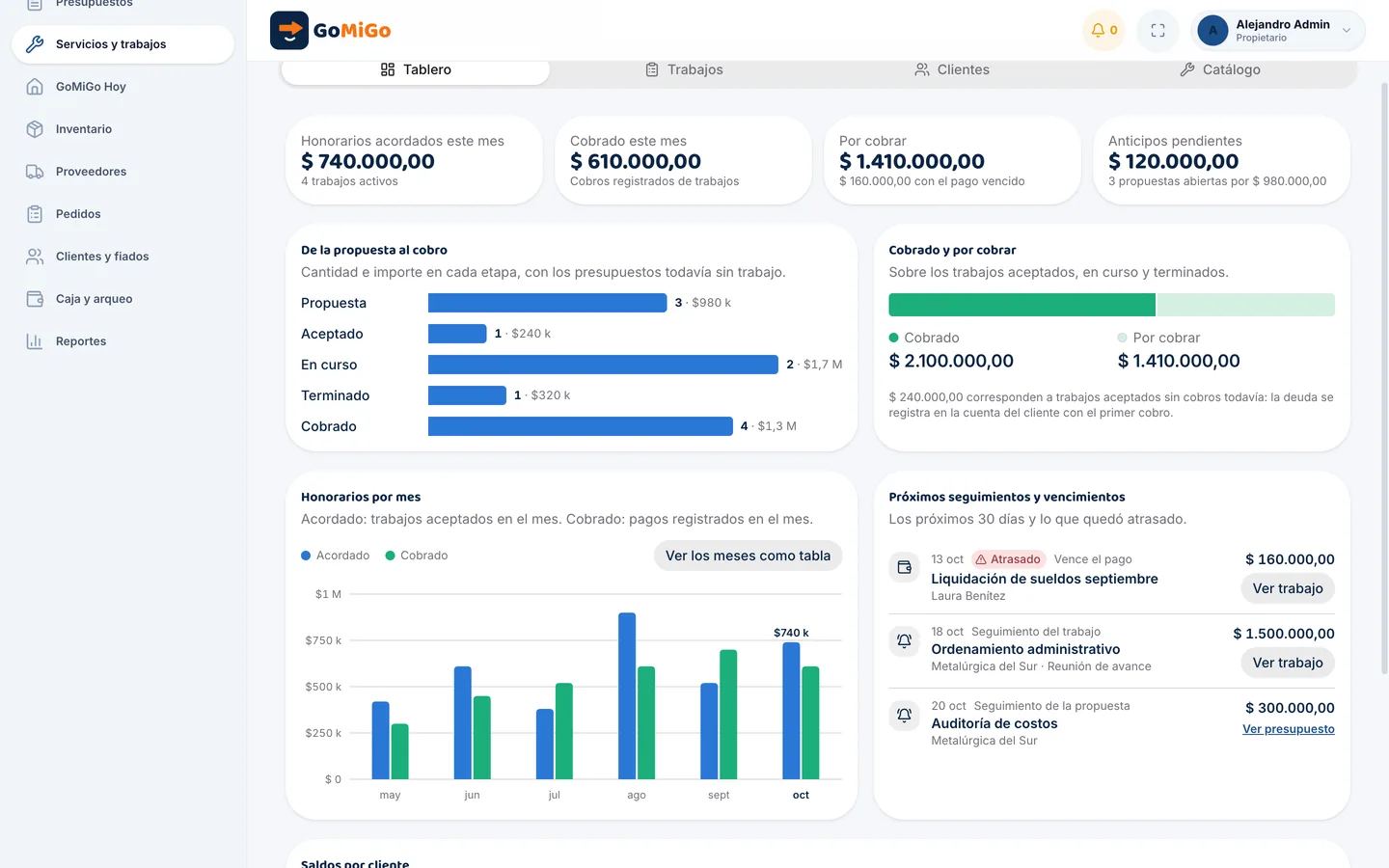1389x868 pixels.
Task: Click the Anticipos pendientes $ 120.000,00 amount
Action: (x=1173, y=161)
